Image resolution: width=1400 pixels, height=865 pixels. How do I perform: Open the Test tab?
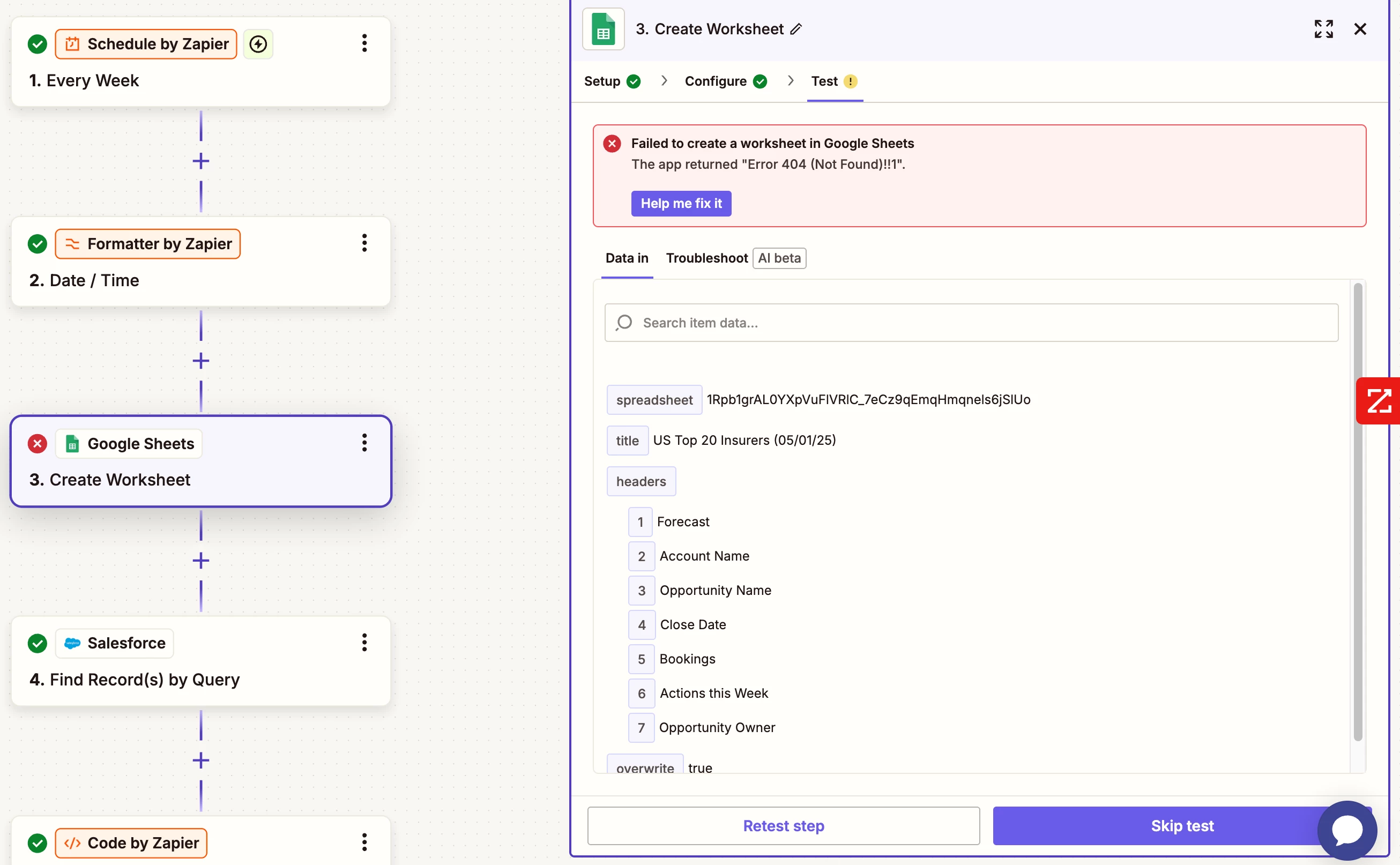coord(834,81)
